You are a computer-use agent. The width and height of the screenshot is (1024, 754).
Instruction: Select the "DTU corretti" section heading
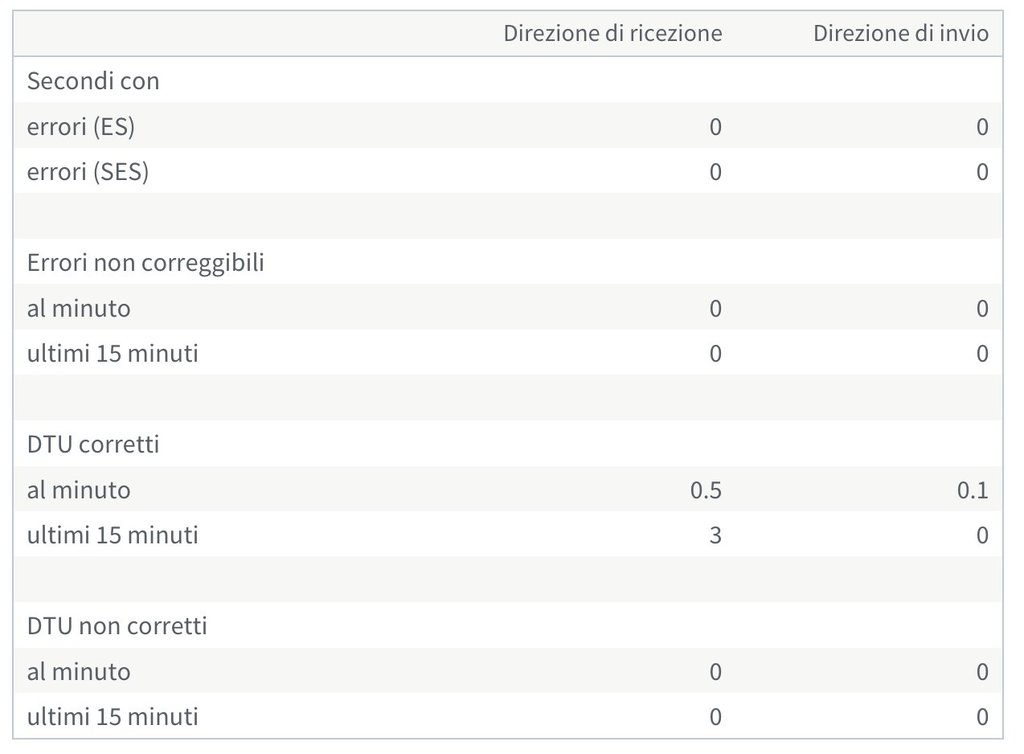click(93, 444)
